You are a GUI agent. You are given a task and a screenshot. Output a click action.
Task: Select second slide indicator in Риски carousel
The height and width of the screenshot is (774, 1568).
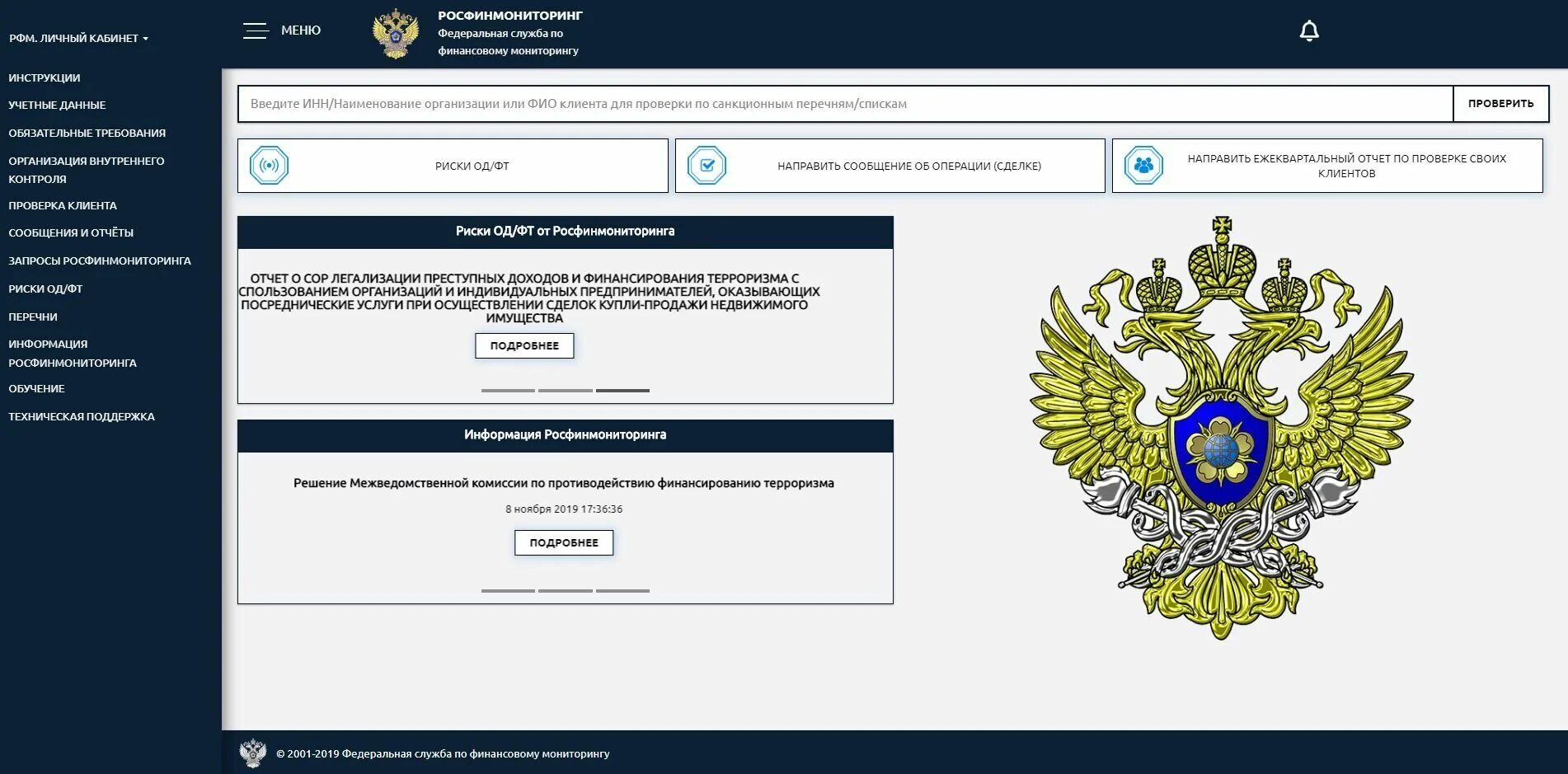[566, 390]
